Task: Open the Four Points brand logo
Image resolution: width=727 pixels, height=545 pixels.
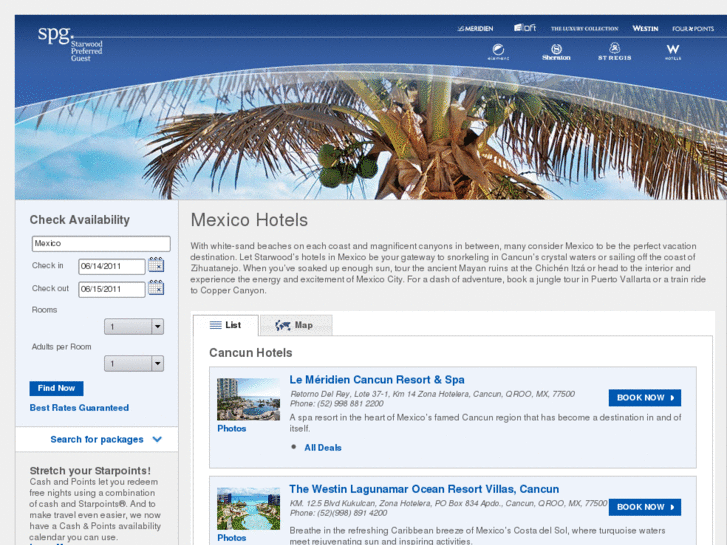Action: (x=693, y=29)
